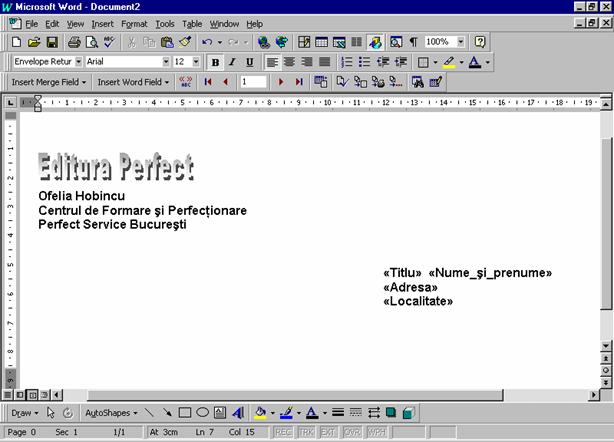This screenshot has height=442, width=614.
Task: Click the Save icon in toolbar
Action: 51,43
